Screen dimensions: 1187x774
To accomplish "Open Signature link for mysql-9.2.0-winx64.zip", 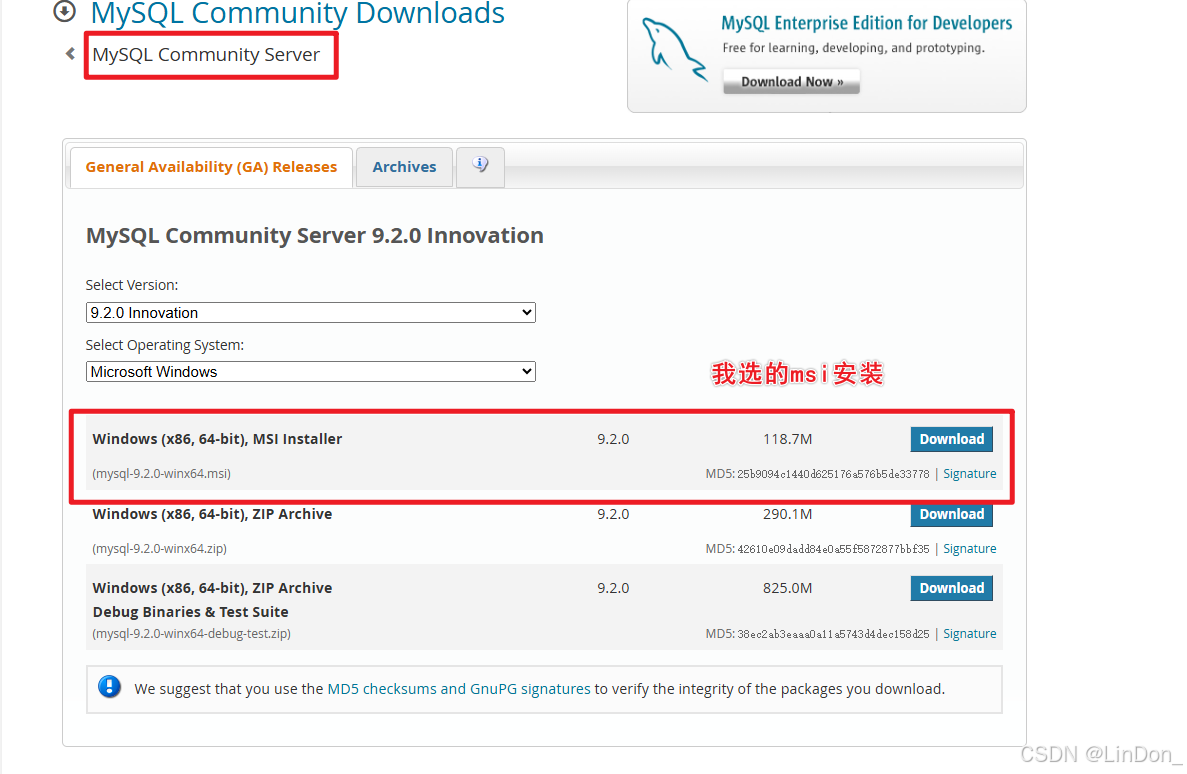I will coord(970,549).
